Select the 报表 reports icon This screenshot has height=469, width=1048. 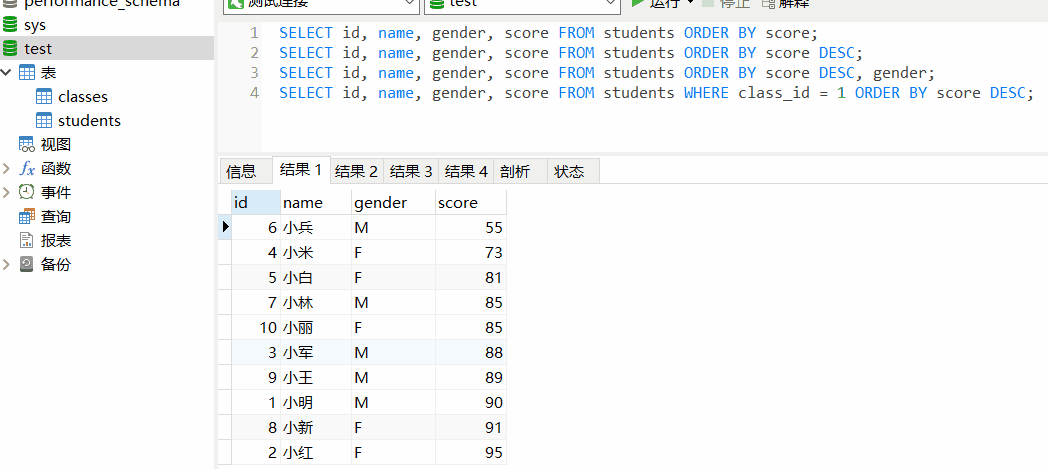[x=27, y=241]
